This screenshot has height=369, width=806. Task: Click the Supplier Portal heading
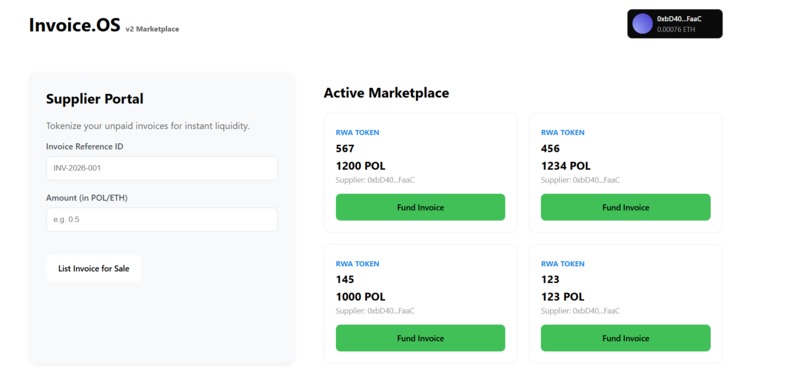(x=95, y=99)
